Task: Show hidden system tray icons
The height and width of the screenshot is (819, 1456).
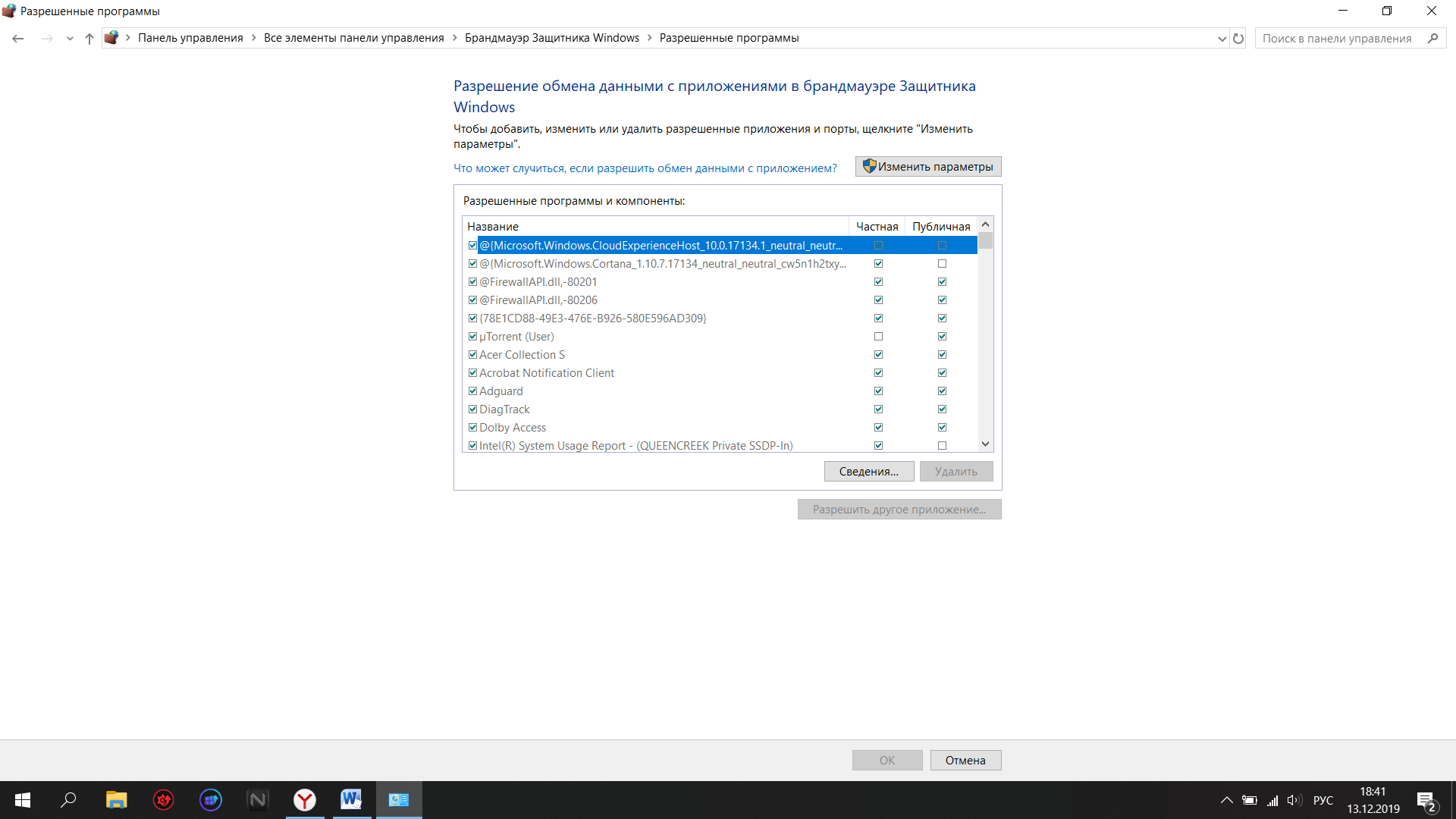Action: coord(1226,800)
